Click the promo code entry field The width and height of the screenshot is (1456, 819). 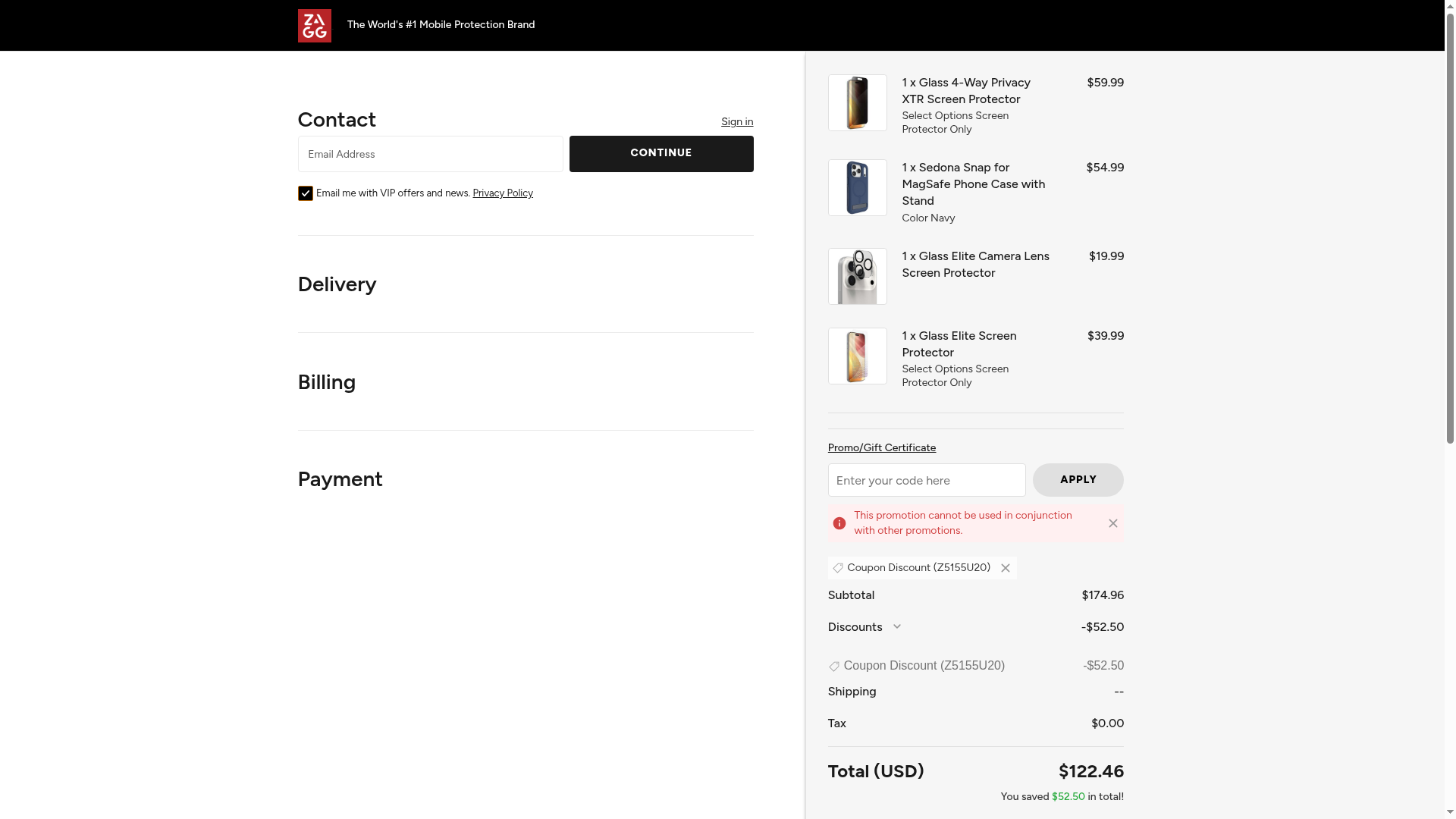tap(926, 480)
